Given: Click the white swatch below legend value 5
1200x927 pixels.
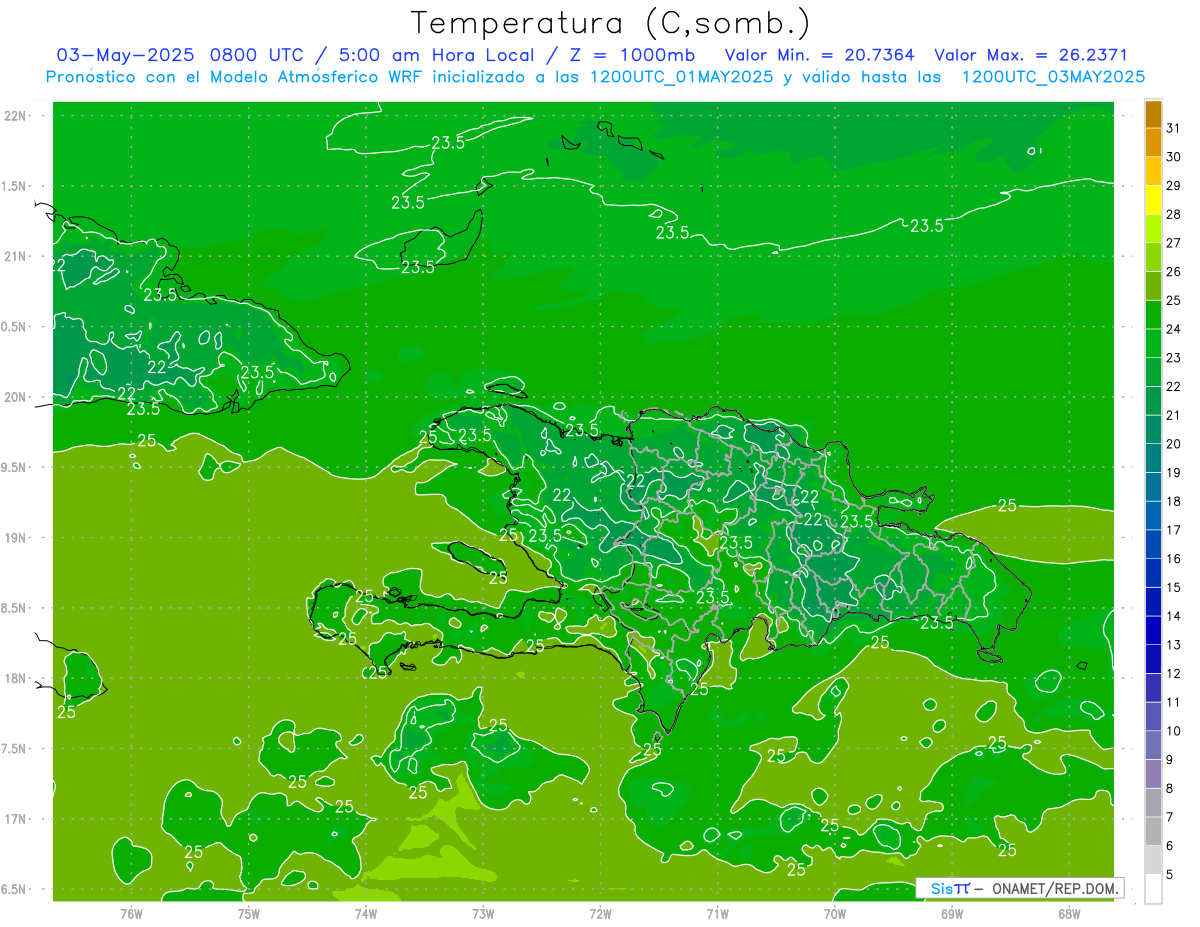Looking at the screenshot, I should (x=1153, y=889).
